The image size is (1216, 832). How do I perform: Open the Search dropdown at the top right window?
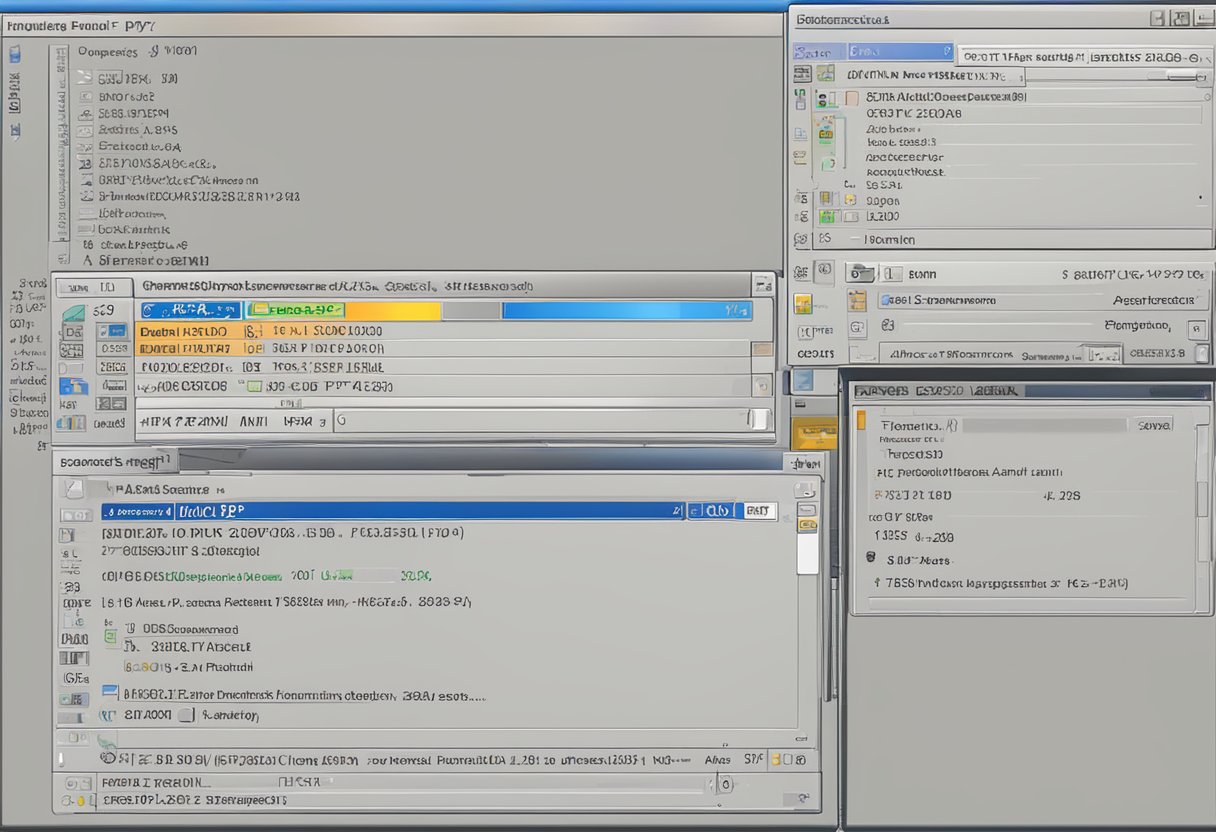pyautogui.click(x=898, y=50)
